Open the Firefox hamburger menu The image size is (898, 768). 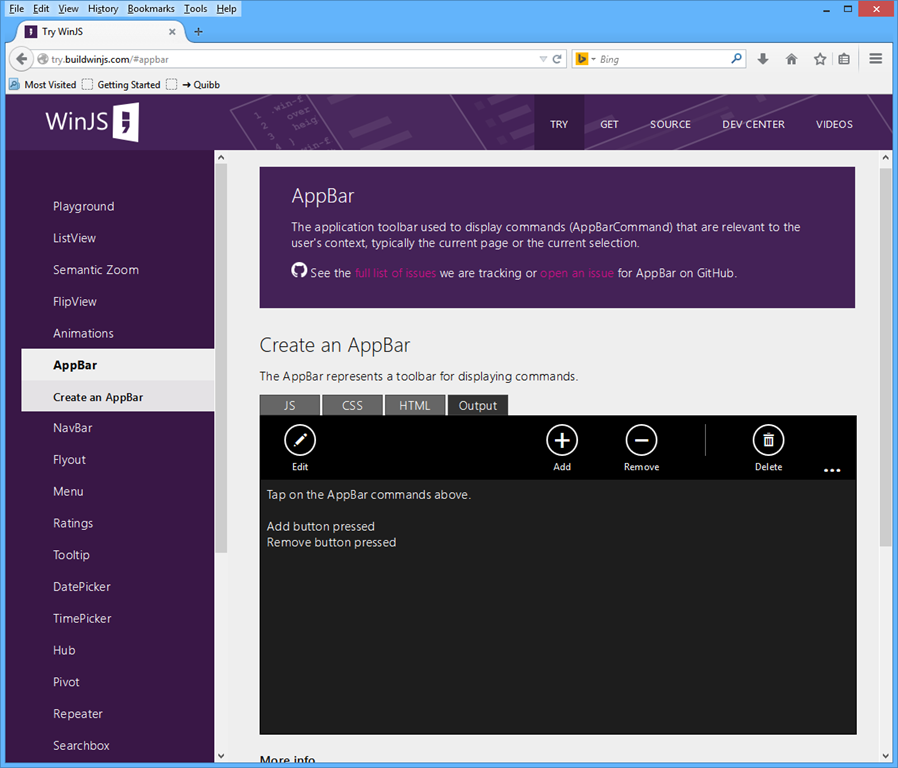[876, 59]
